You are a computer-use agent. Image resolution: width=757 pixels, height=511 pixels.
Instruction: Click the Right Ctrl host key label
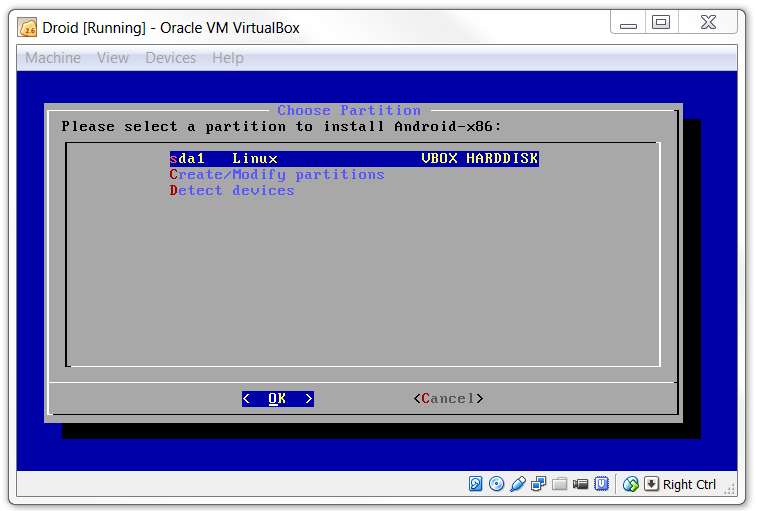(x=689, y=484)
